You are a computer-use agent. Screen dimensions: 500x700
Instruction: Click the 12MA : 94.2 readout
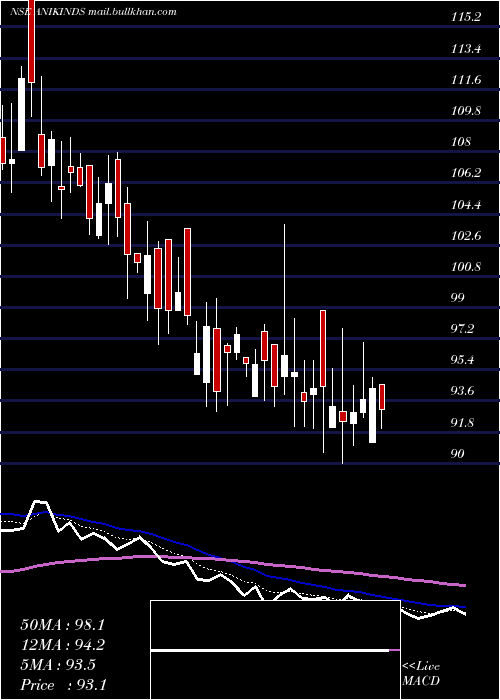click(x=63, y=645)
